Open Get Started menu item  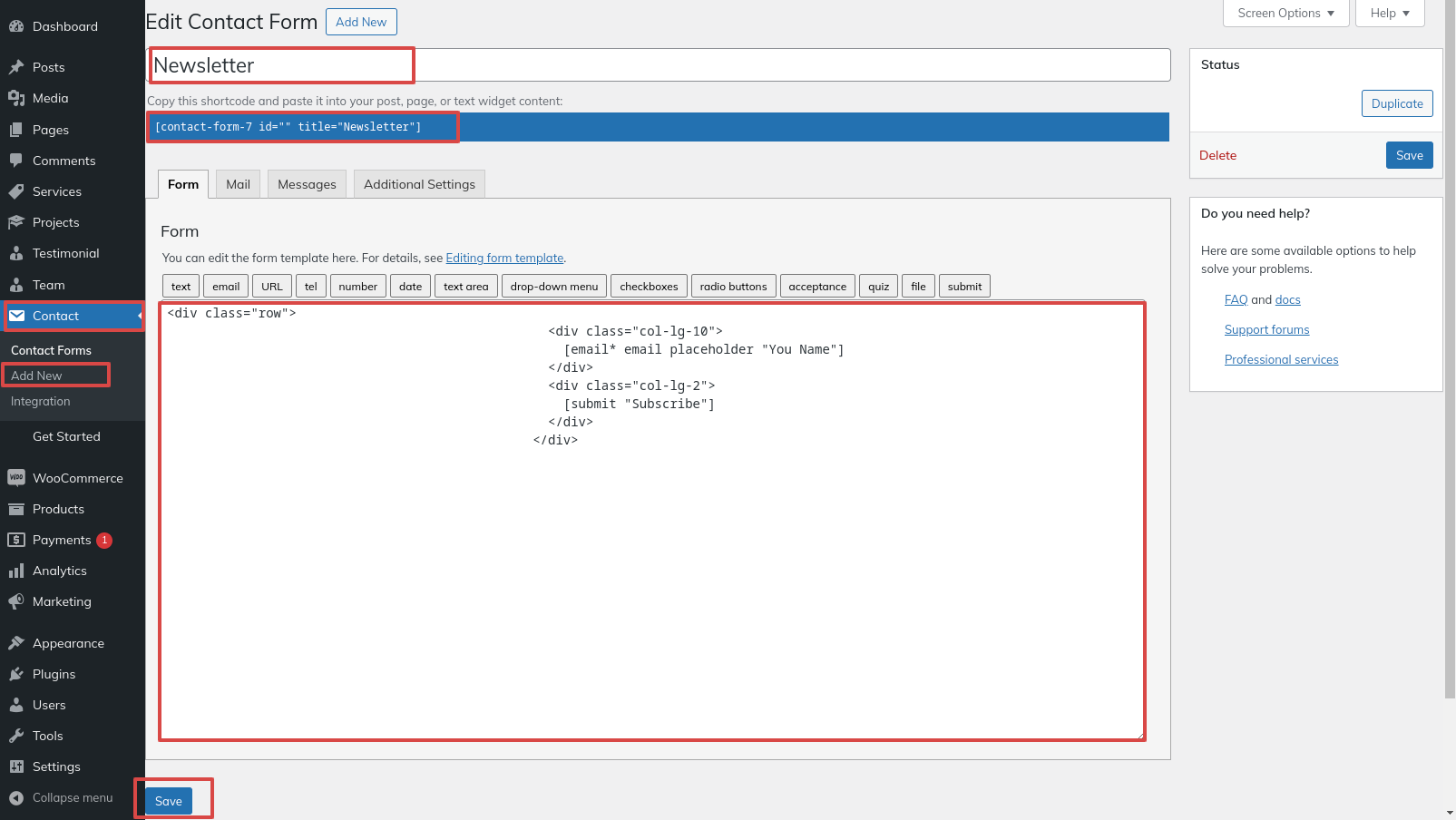[66, 436]
